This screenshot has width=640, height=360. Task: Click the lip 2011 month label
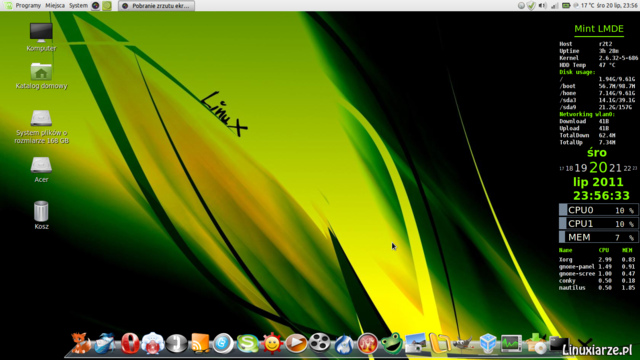click(x=598, y=182)
